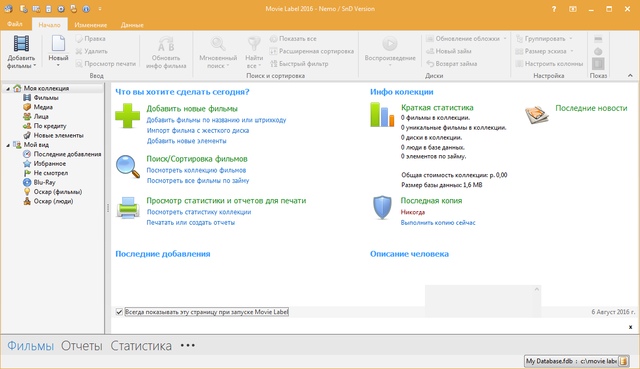Screen dimensions: 640x369
Task: Click the magnifying glass search/sort icon
Action: pyautogui.click(x=128, y=166)
